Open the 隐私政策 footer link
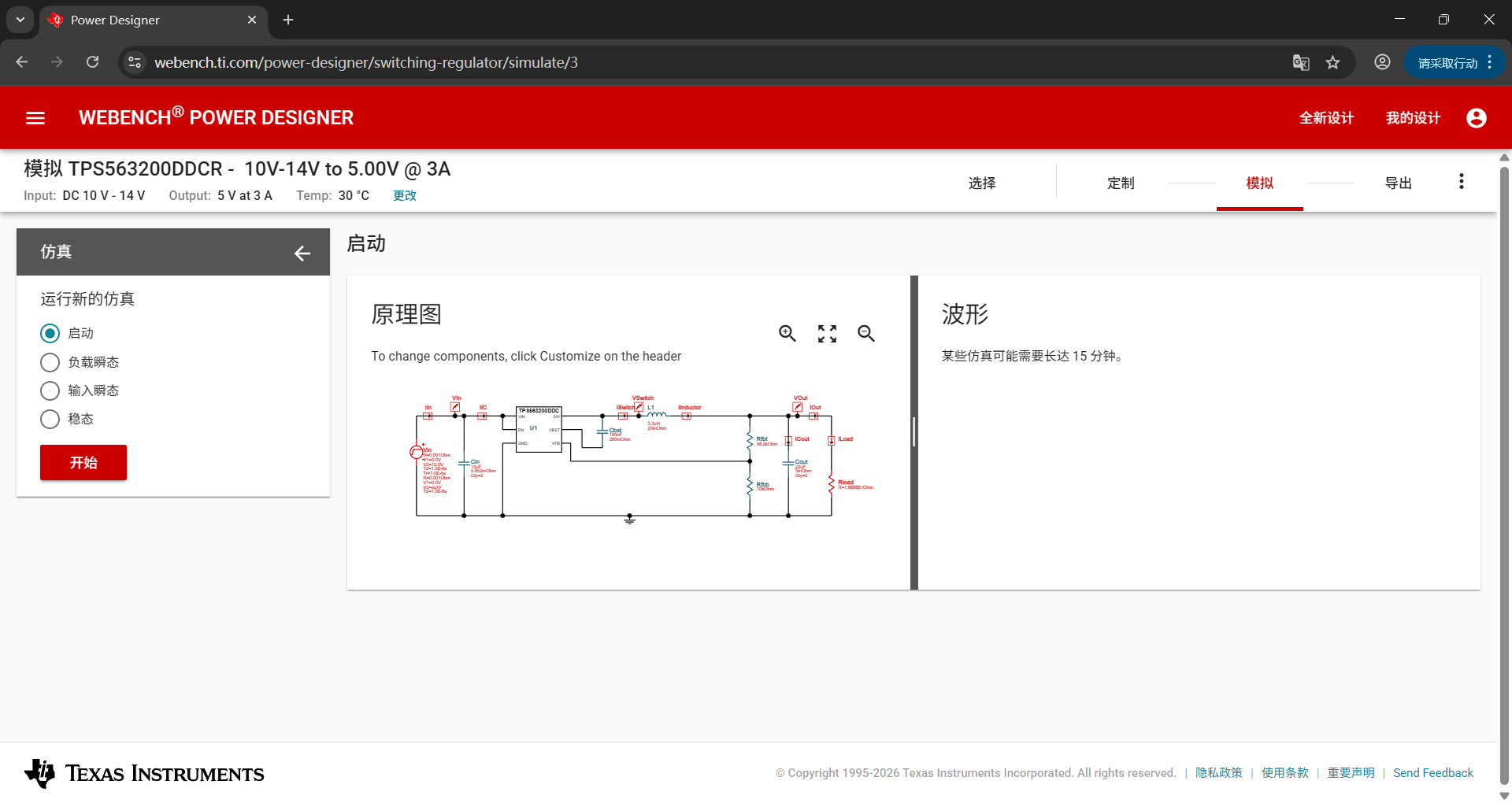 pyautogui.click(x=1218, y=773)
